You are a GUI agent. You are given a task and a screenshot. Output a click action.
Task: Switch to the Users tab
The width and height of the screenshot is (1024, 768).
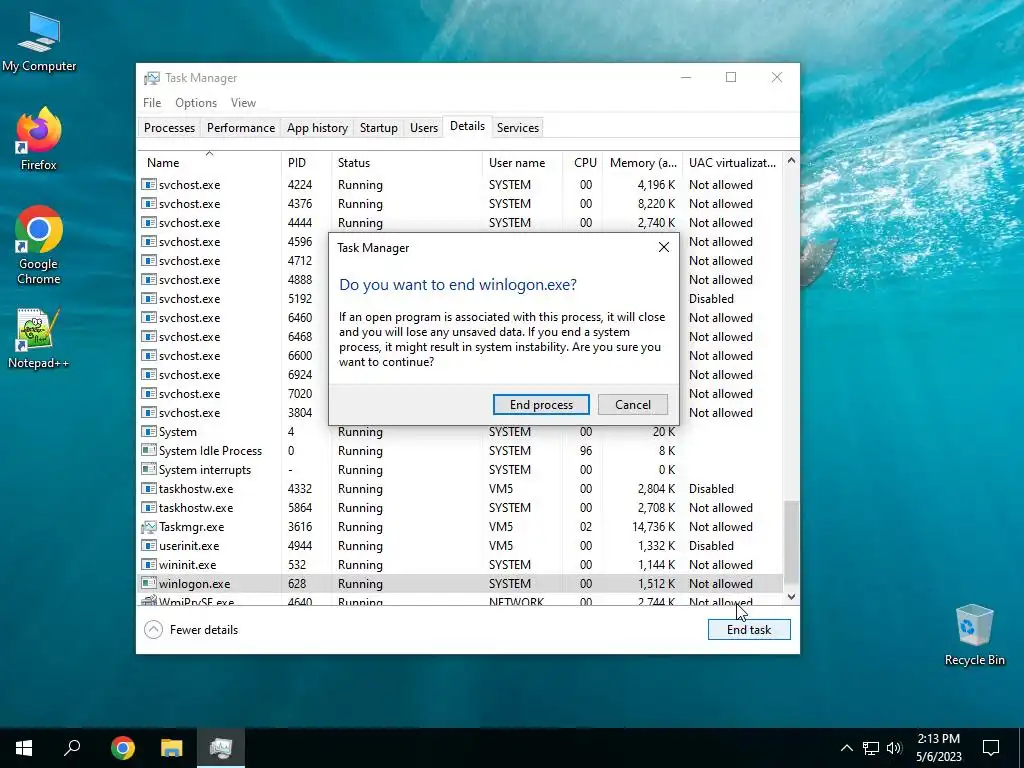pyautogui.click(x=424, y=128)
